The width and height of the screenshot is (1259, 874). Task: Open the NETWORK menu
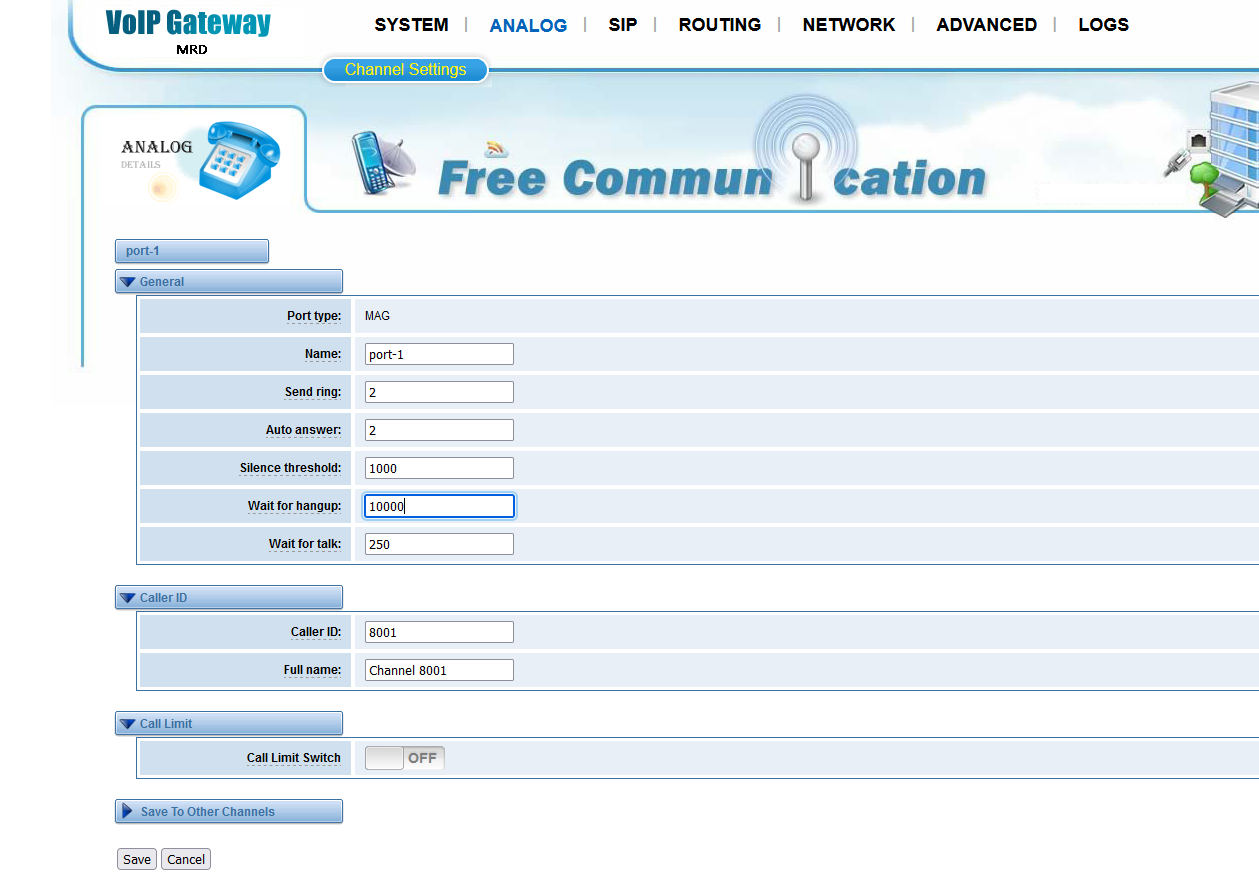click(848, 25)
